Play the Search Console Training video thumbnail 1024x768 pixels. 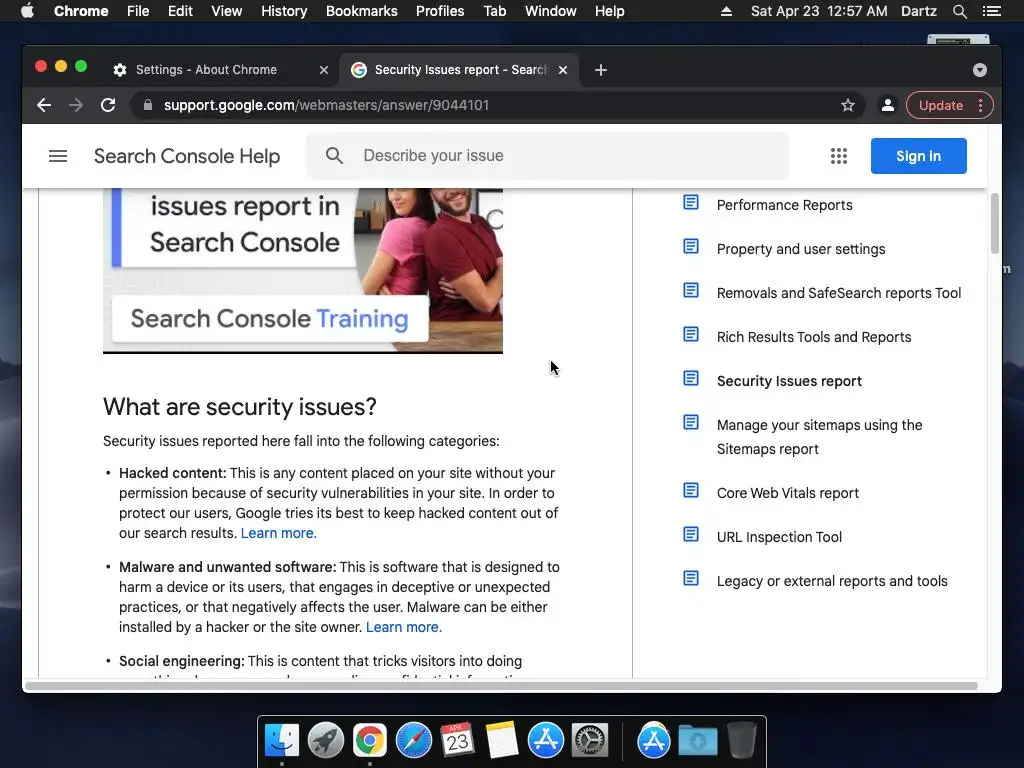pos(303,270)
